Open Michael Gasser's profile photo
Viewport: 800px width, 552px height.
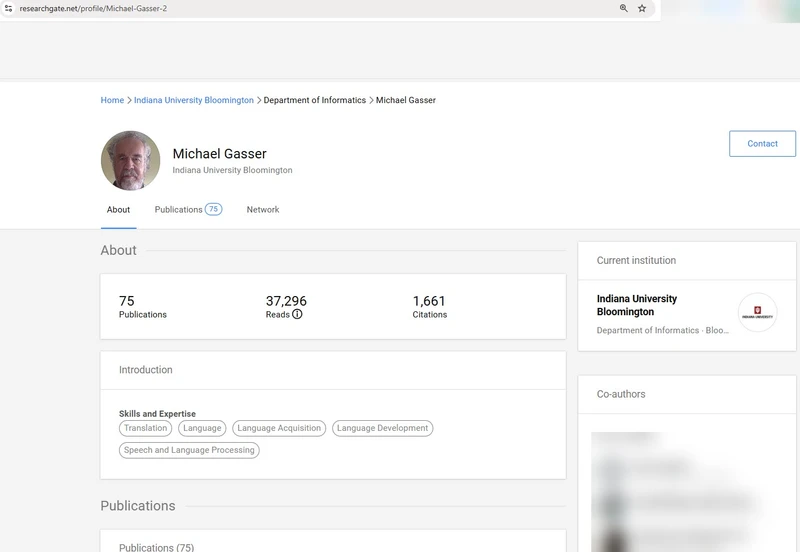click(131, 161)
